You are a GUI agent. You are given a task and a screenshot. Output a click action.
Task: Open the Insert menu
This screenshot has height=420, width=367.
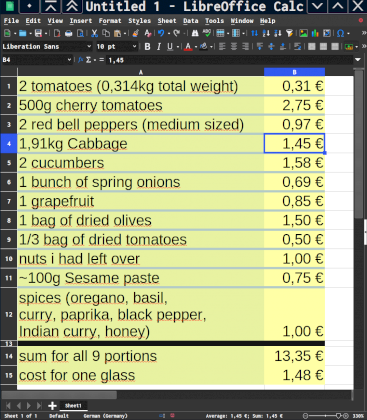click(81, 21)
